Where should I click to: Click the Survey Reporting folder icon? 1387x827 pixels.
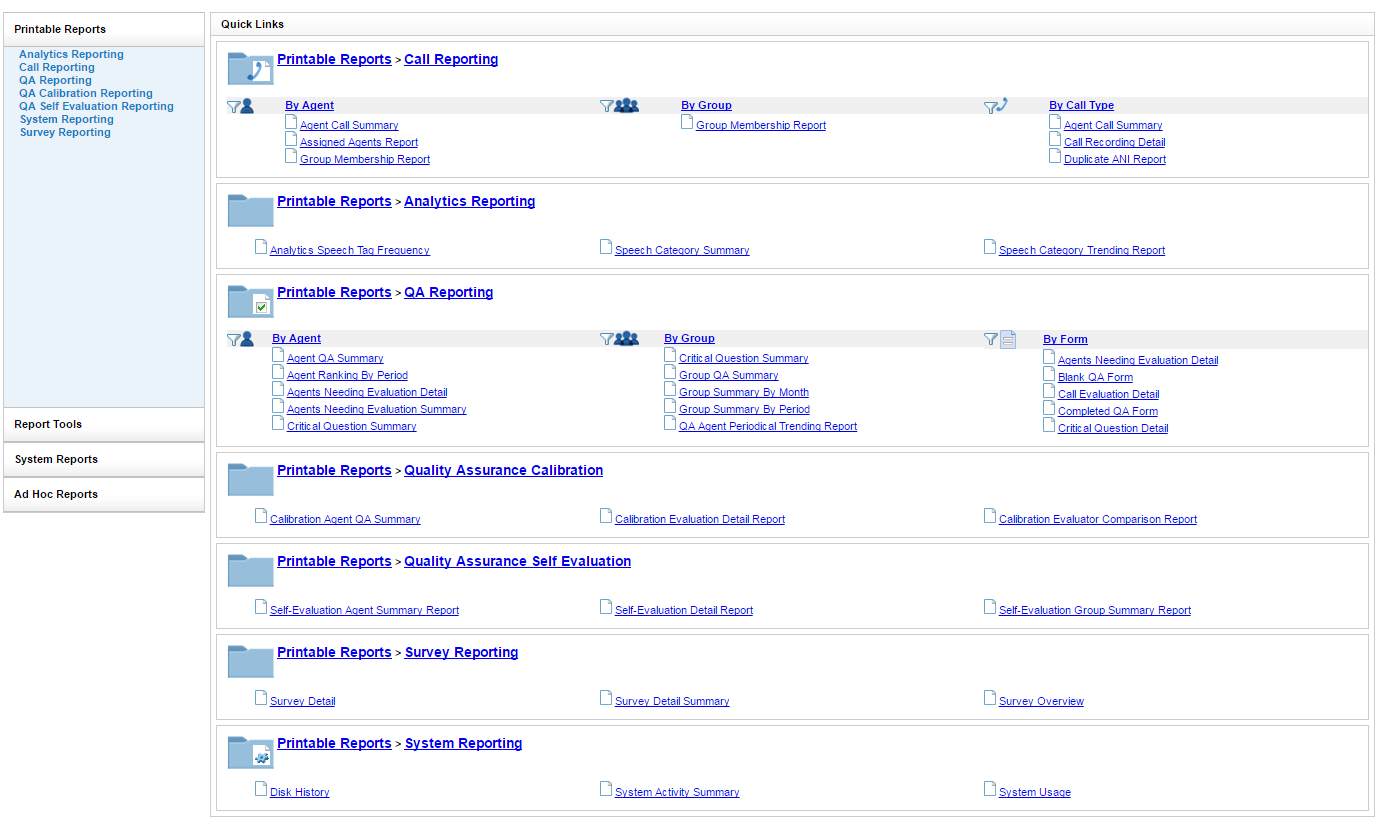[250, 661]
